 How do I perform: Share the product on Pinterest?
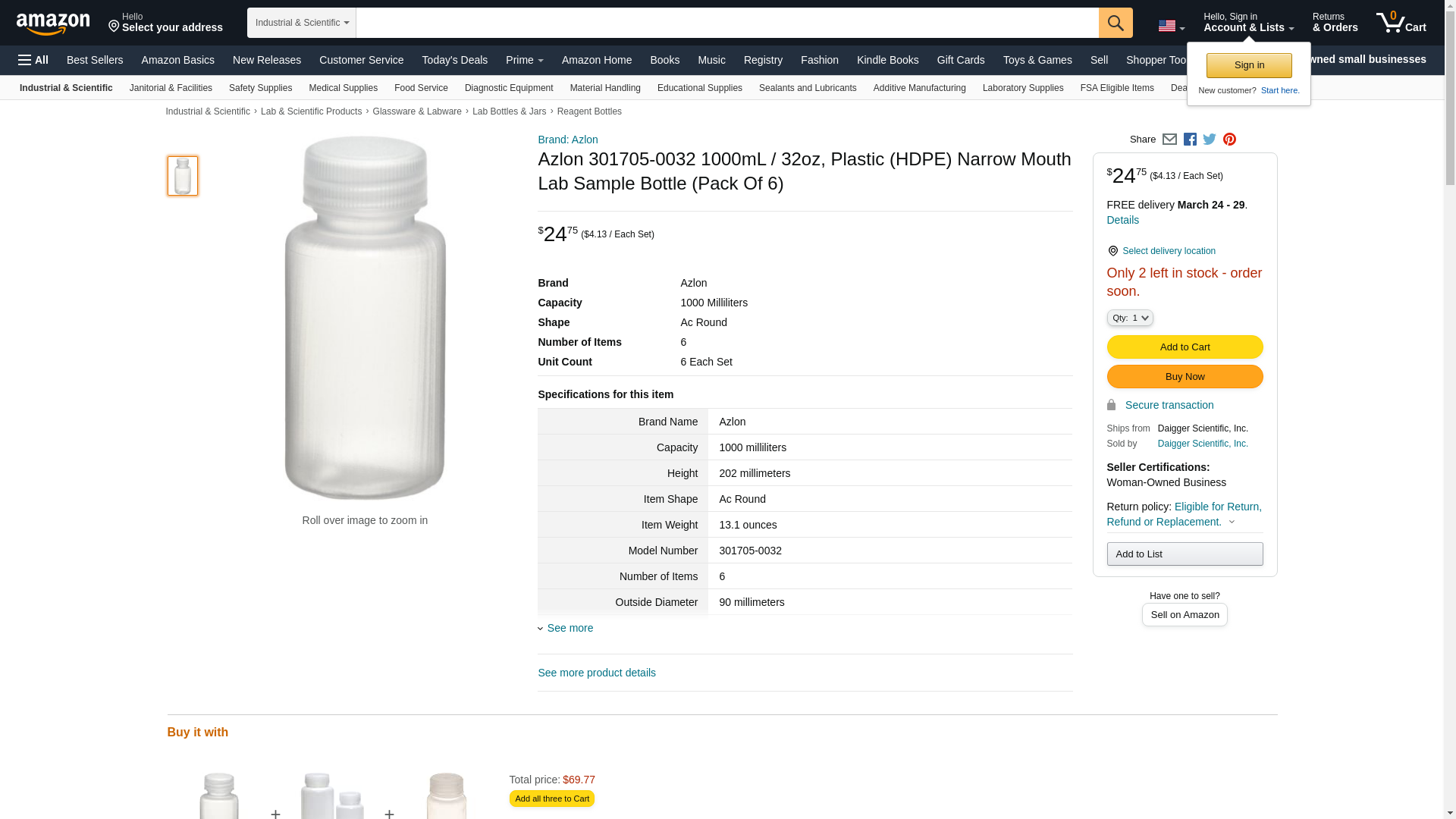tap(1229, 140)
